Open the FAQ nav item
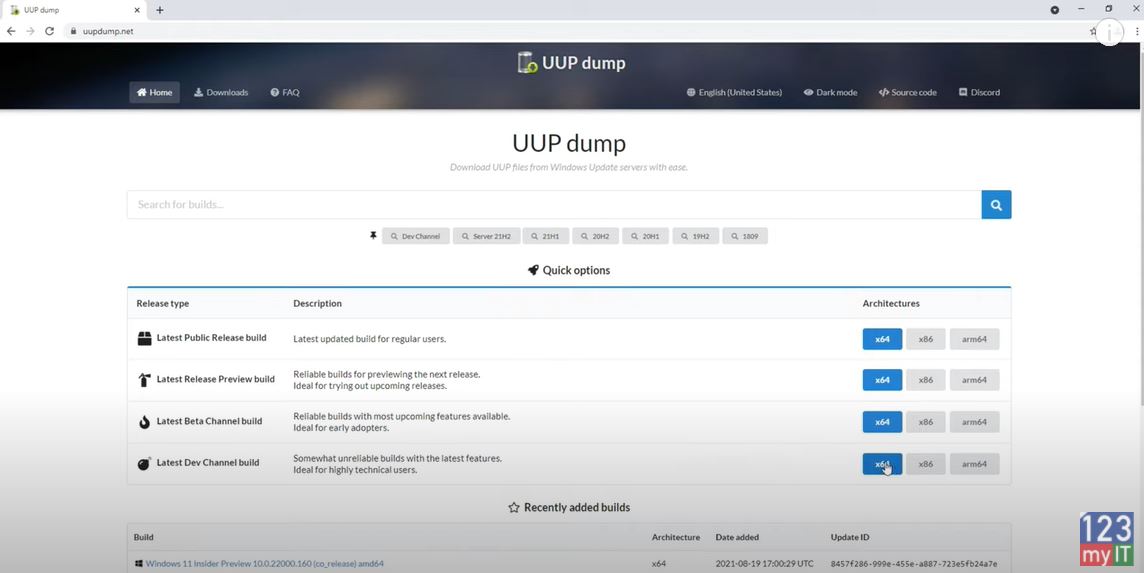 [285, 93]
